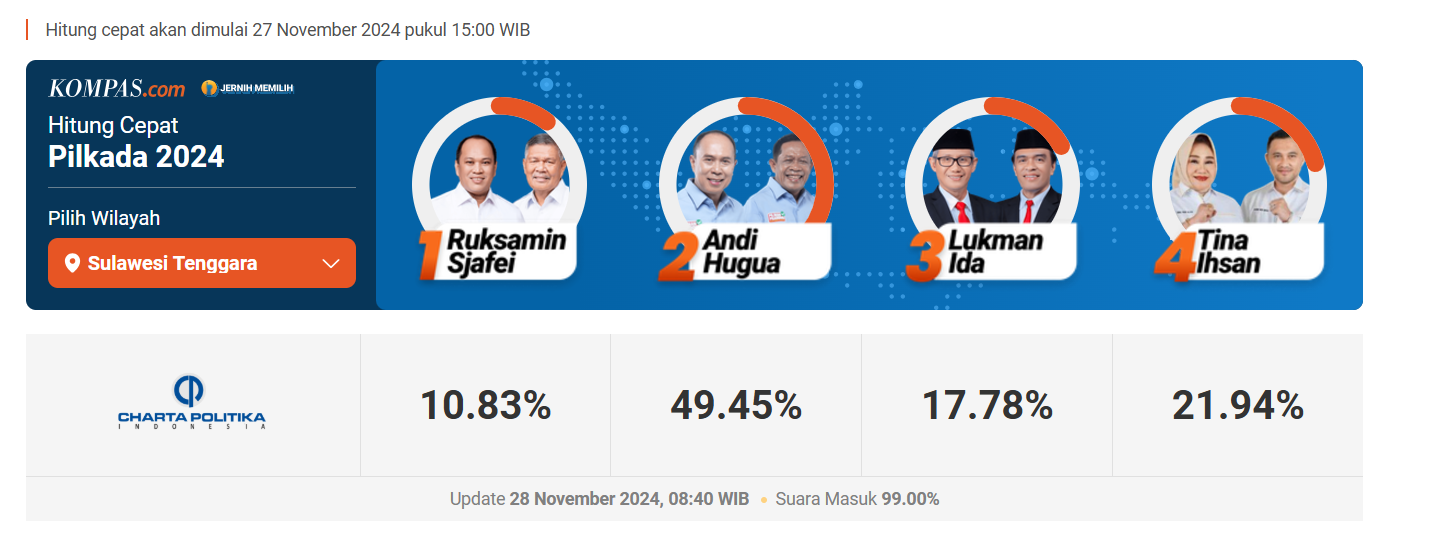Image resolution: width=1433 pixels, height=543 pixels.
Task: Click the location pin icon
Action: (72, 264)
